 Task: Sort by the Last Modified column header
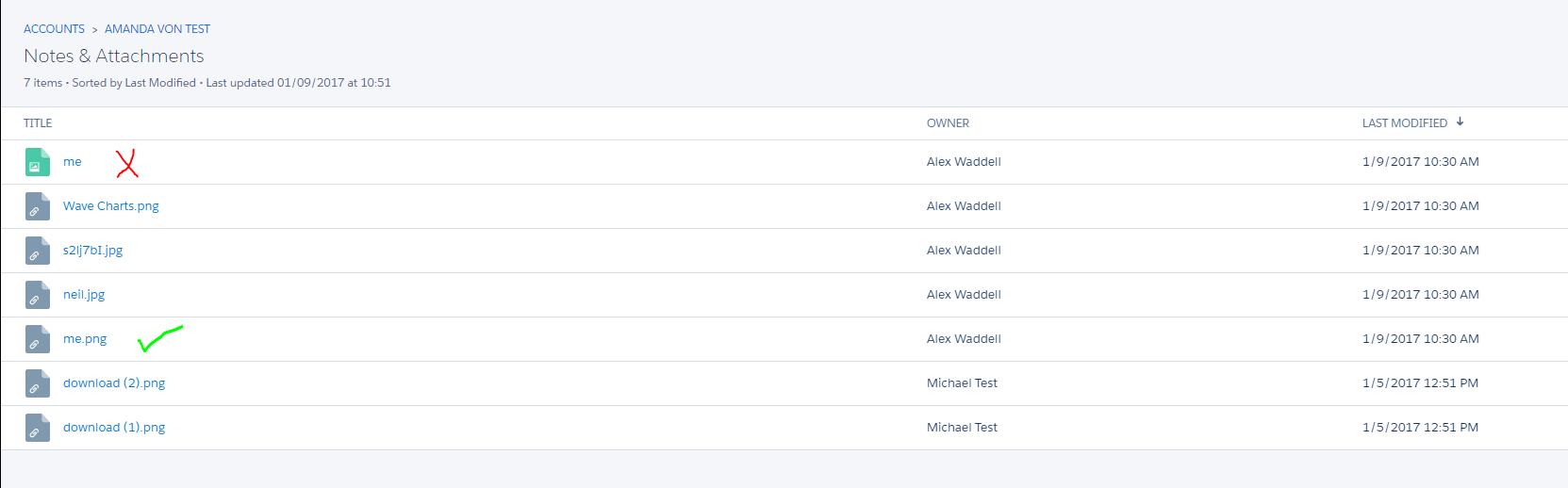[x=1404, y=123]
